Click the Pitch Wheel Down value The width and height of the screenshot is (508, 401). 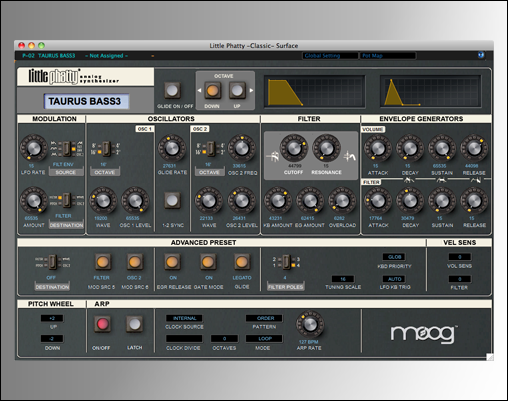click(52, 339)
